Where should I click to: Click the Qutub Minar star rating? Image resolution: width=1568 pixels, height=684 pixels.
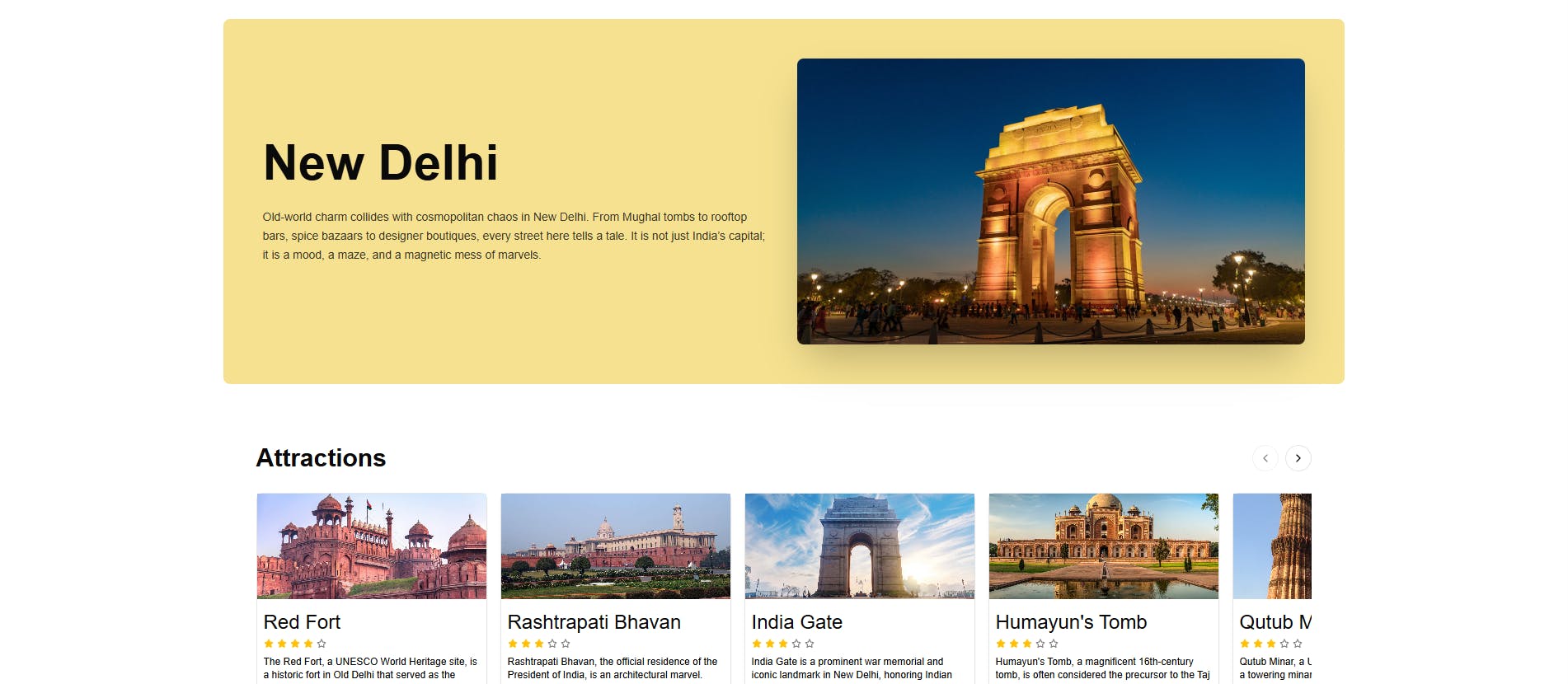tap(1271, 644)
